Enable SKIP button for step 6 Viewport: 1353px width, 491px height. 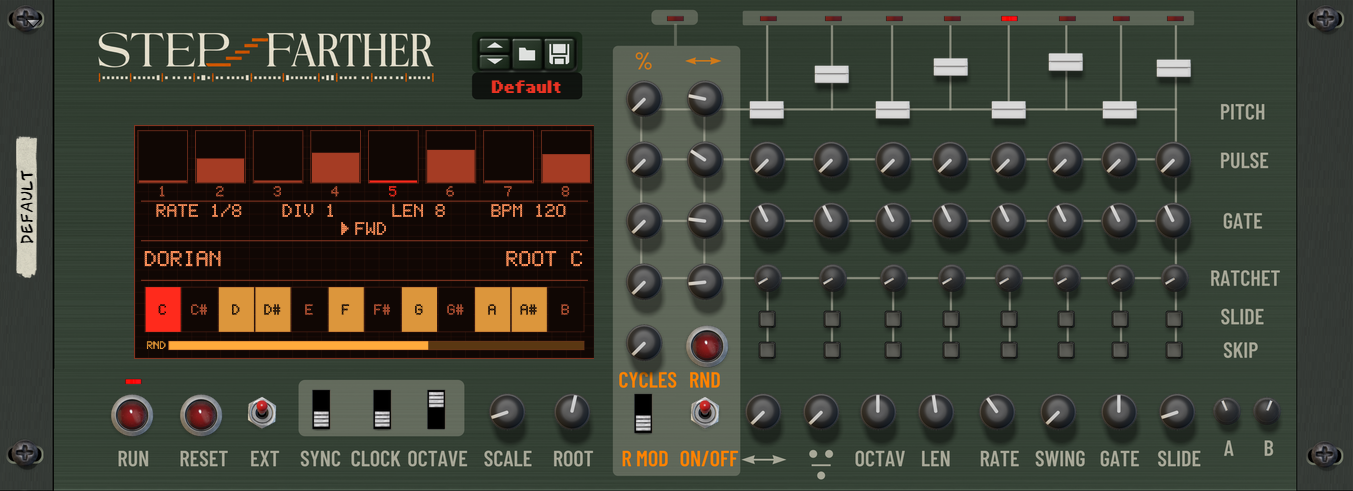click(1066, 350)
